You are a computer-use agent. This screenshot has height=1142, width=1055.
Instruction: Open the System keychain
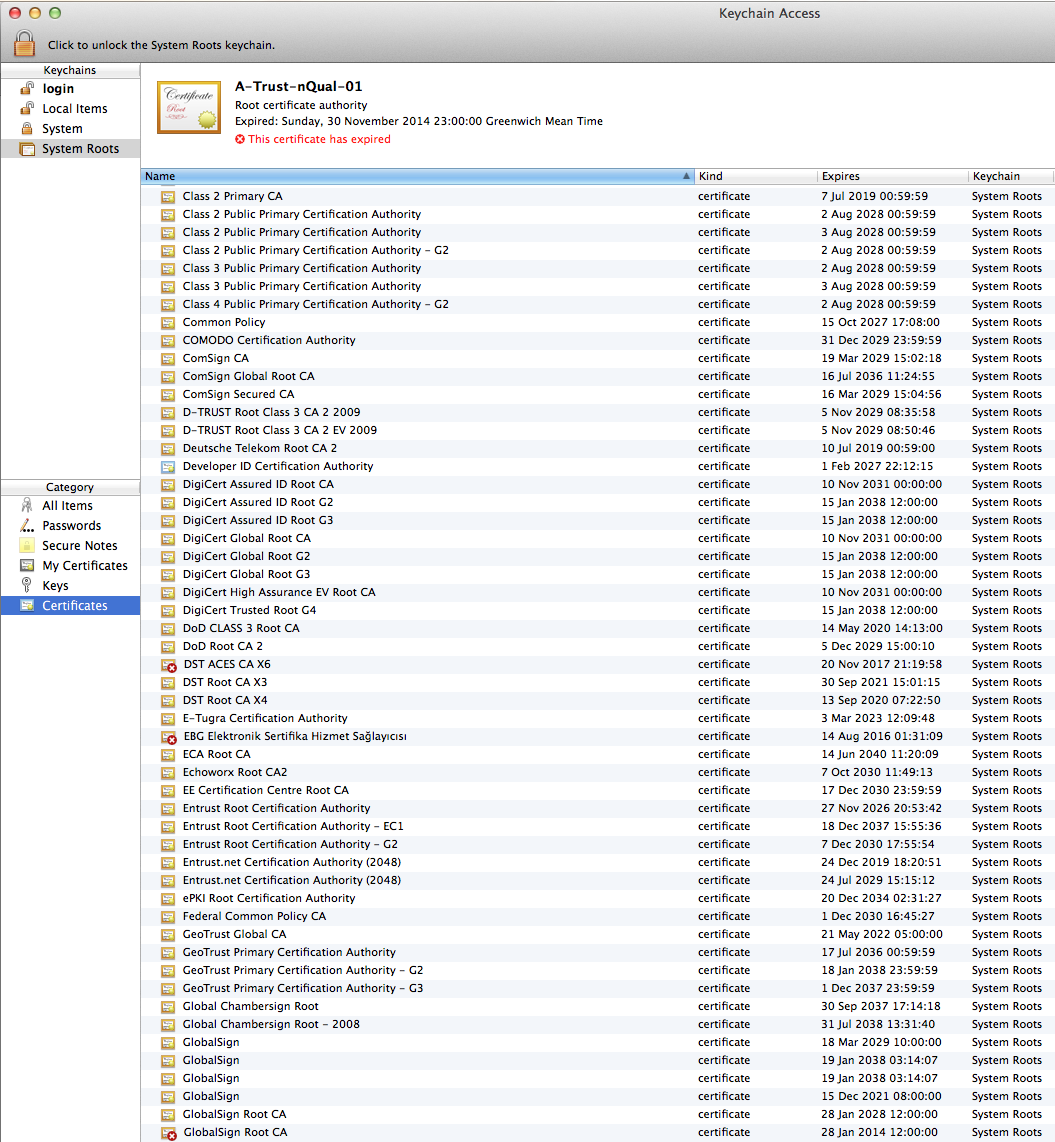pos(70,129)
